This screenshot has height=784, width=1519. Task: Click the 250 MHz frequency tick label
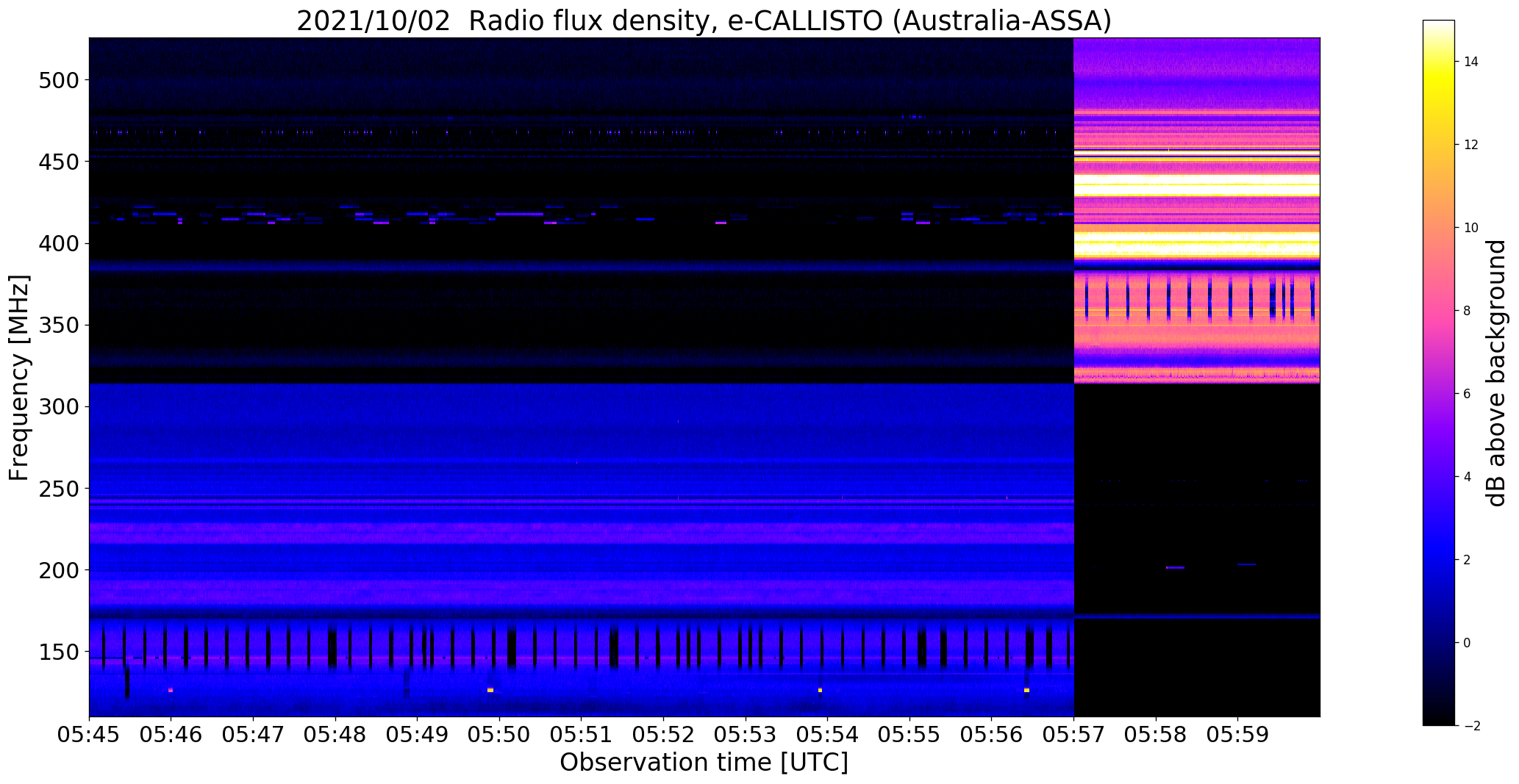click(x=58, y=489)
